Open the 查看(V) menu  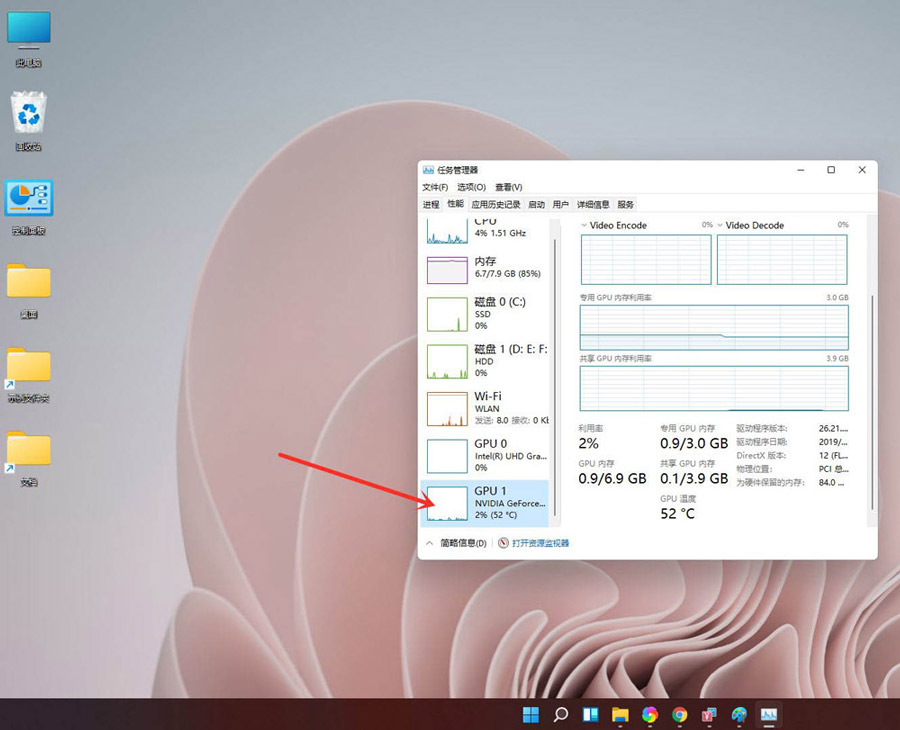coord(508,187)
